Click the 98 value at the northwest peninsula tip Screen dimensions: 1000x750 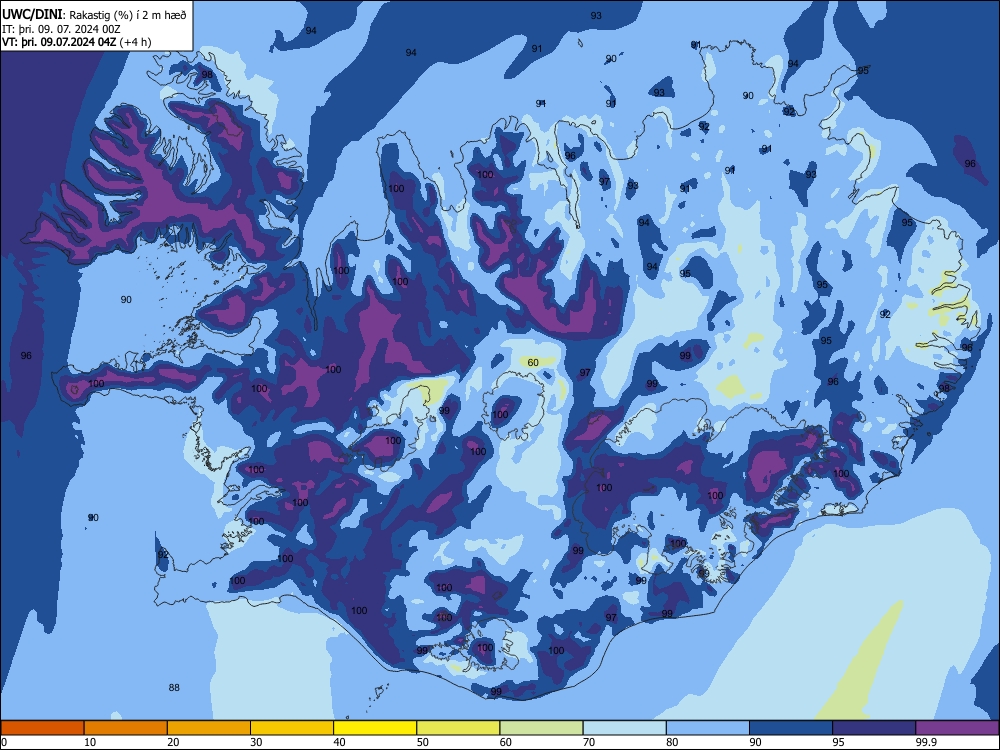pyautogui.click(x=207, y=74)
